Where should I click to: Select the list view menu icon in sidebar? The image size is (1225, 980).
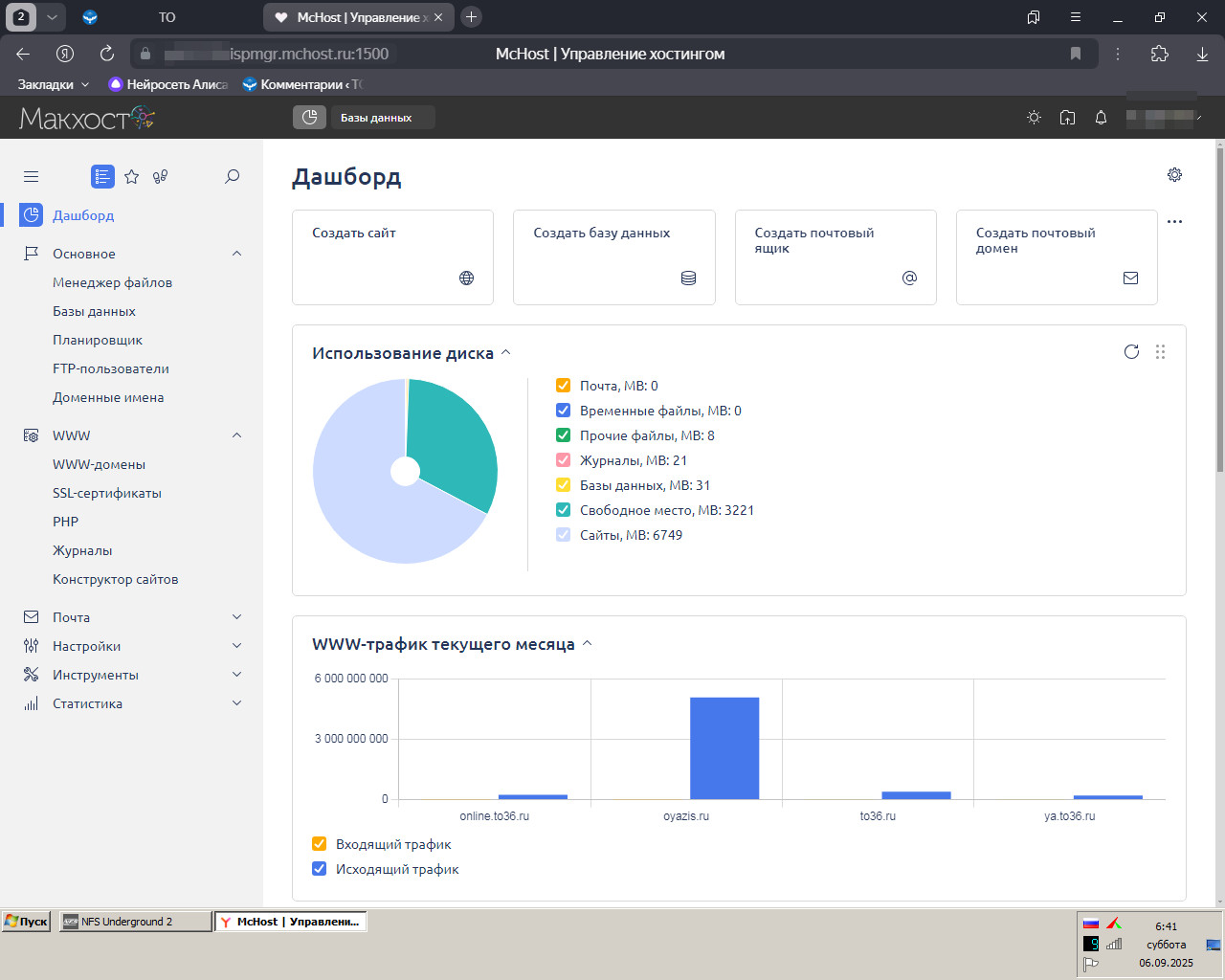click(x=102, y=176)
